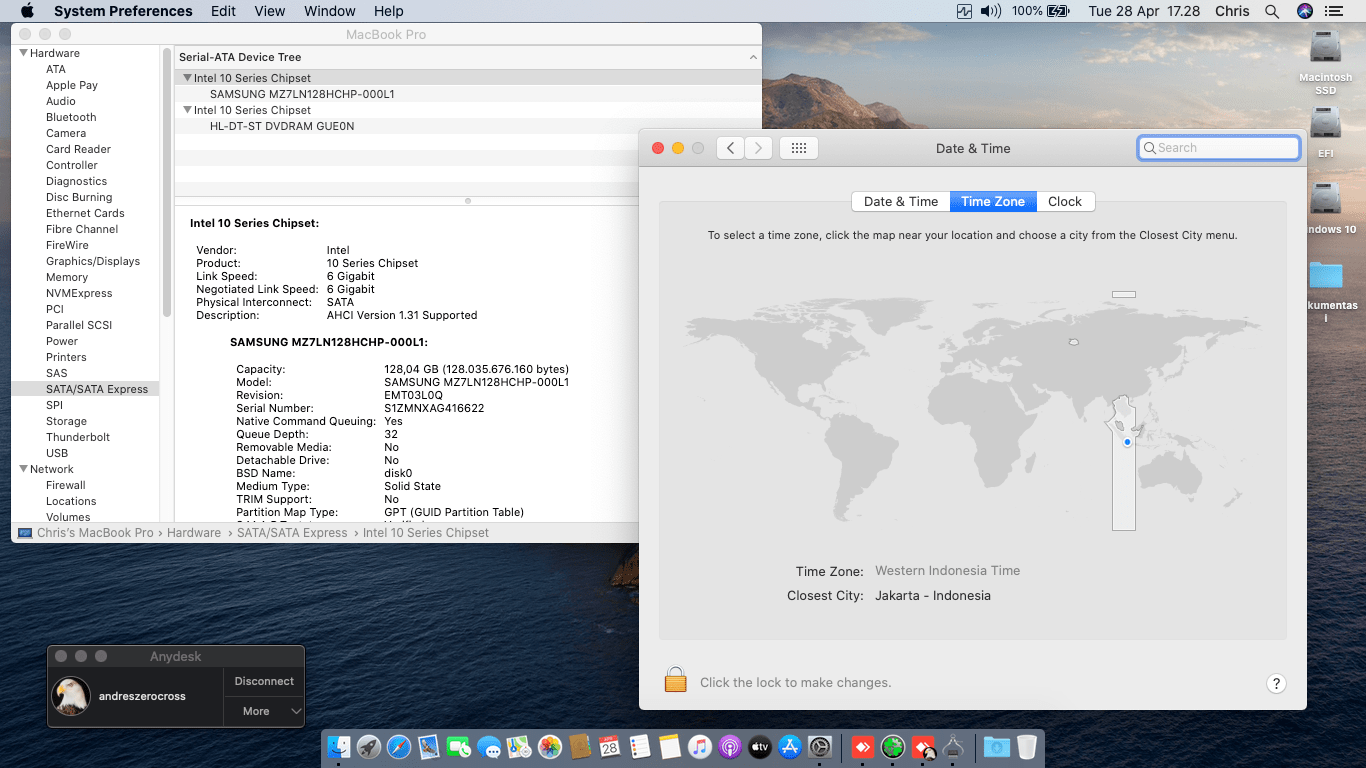The width and height of the screenshot is (1366, 768).
Task: Launch Safari from the Dock
Action: point(399,747)
